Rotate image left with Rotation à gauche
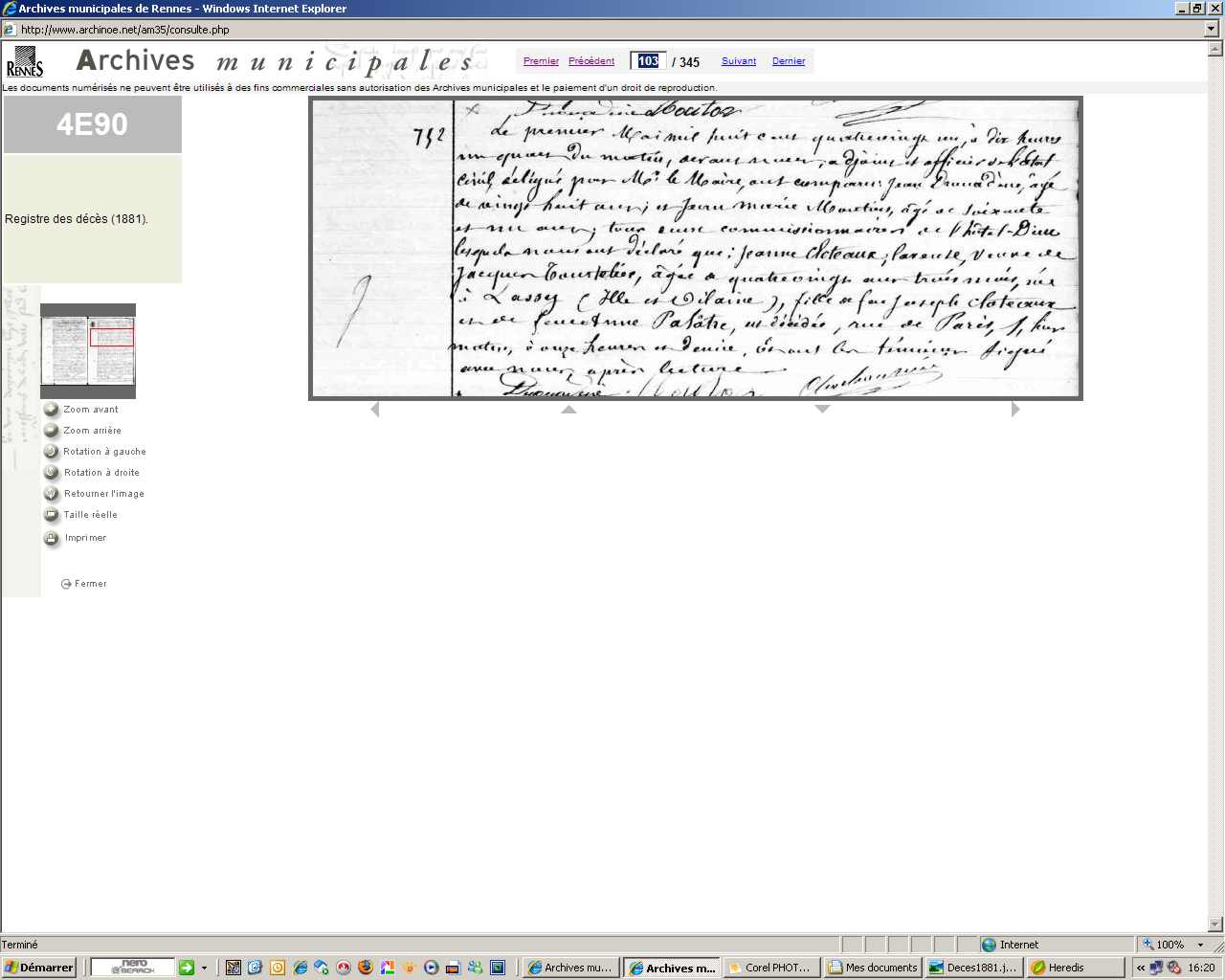Image resolution: width=1225 pixels, height=980 pixels. pyautogui.click(x=52, y=452)
